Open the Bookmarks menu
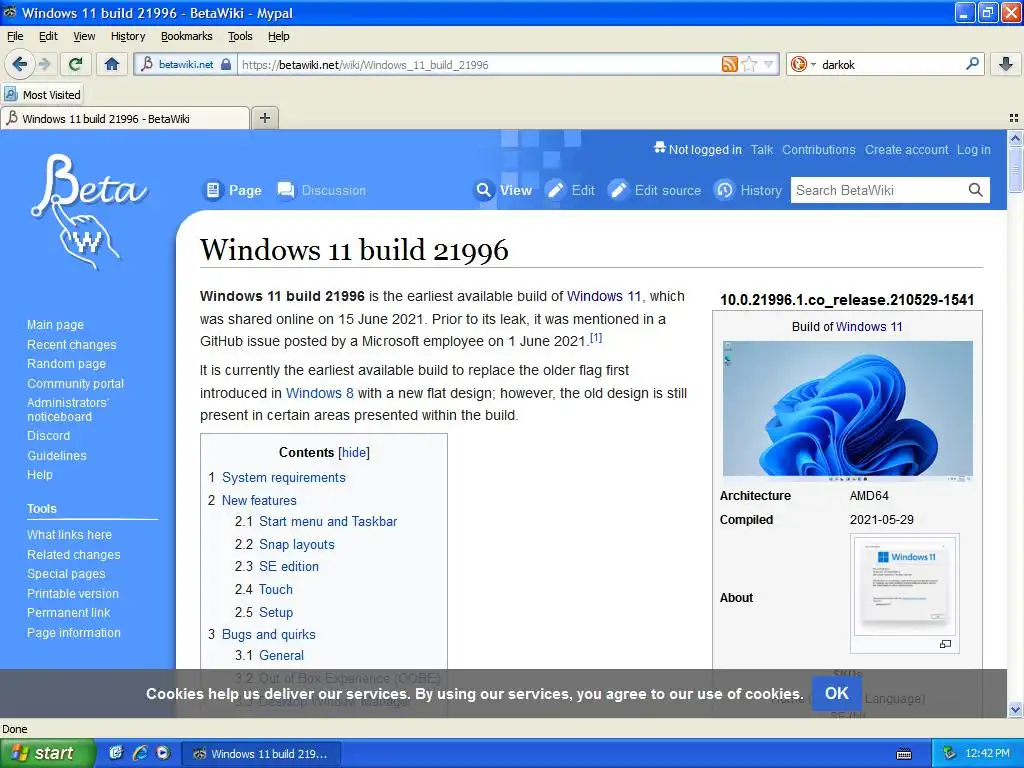The image size is (1024, 768). click(x=187, y=37)
